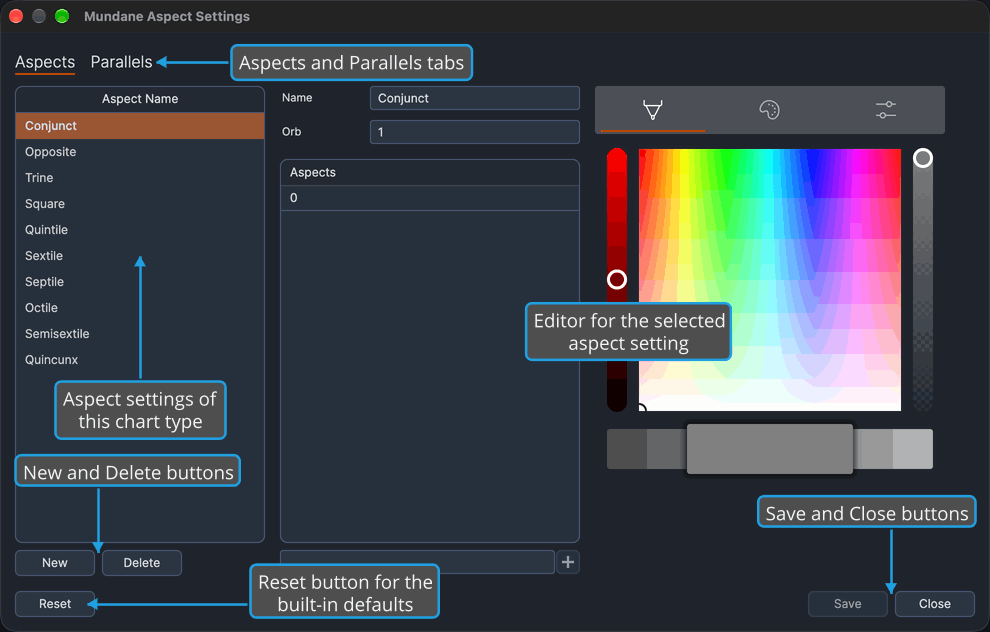Select the 0 row in Aspects table

point(429,198)
